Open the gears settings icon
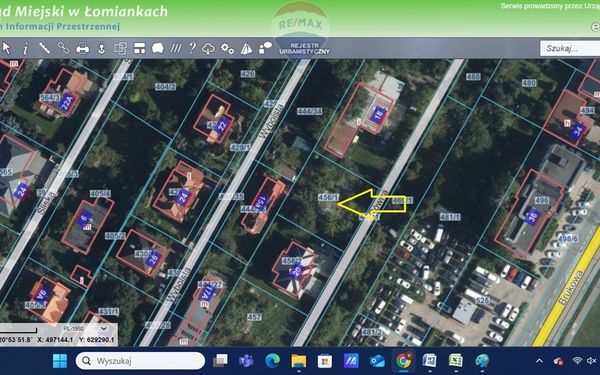 pos(227,48)
